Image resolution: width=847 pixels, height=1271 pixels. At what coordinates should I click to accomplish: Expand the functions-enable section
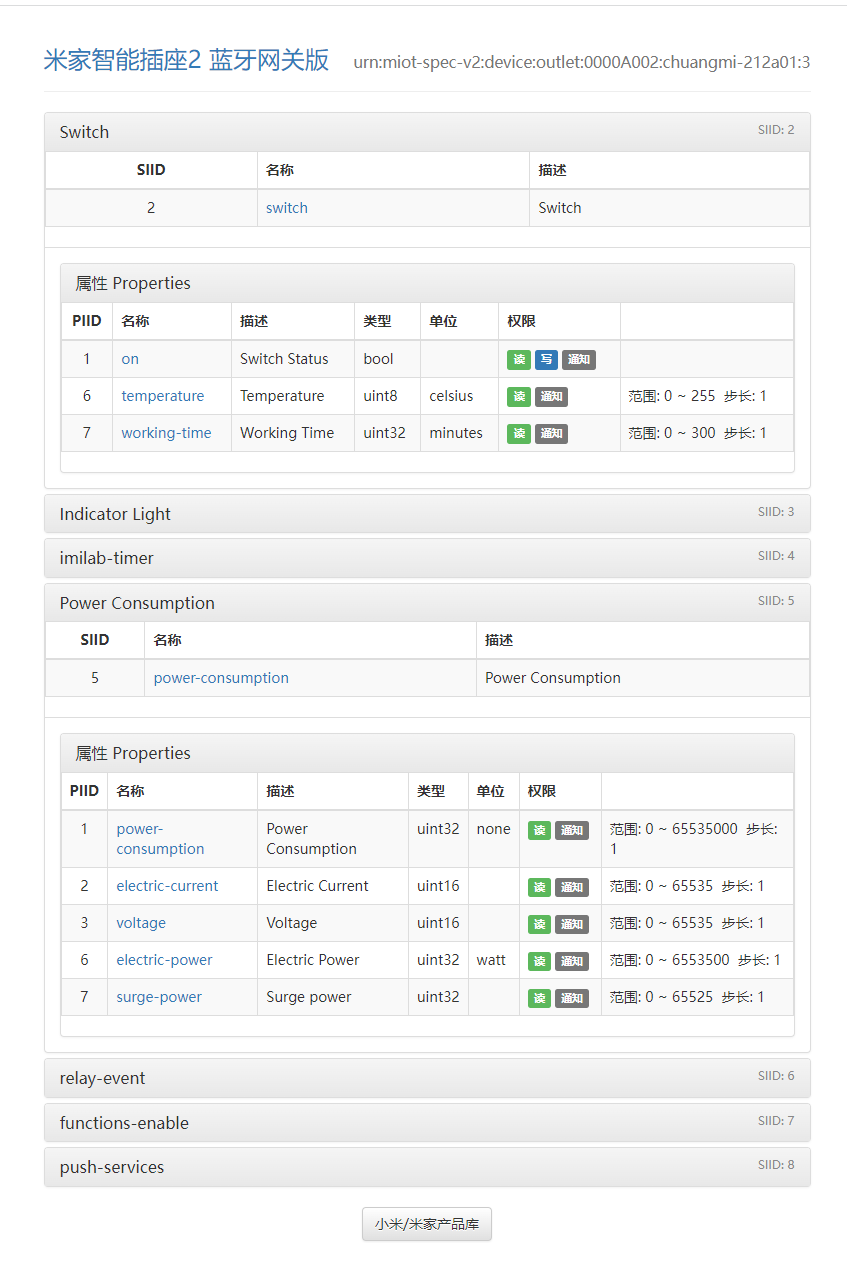[427, 1123]
